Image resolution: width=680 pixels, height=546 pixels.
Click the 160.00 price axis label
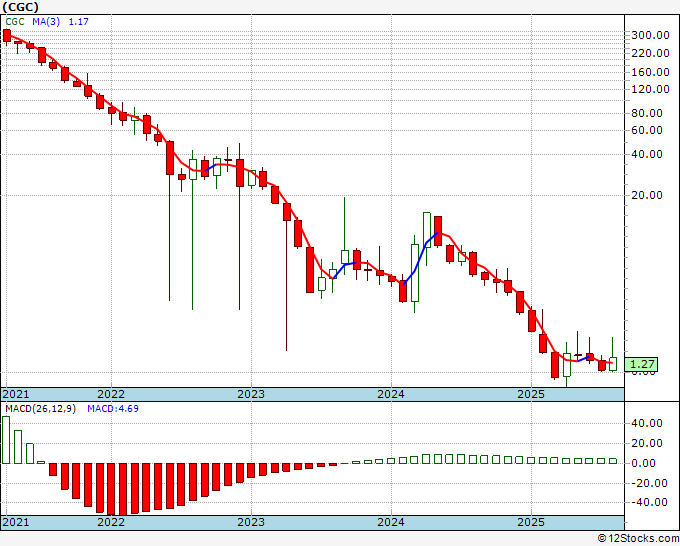coord(650,72)
